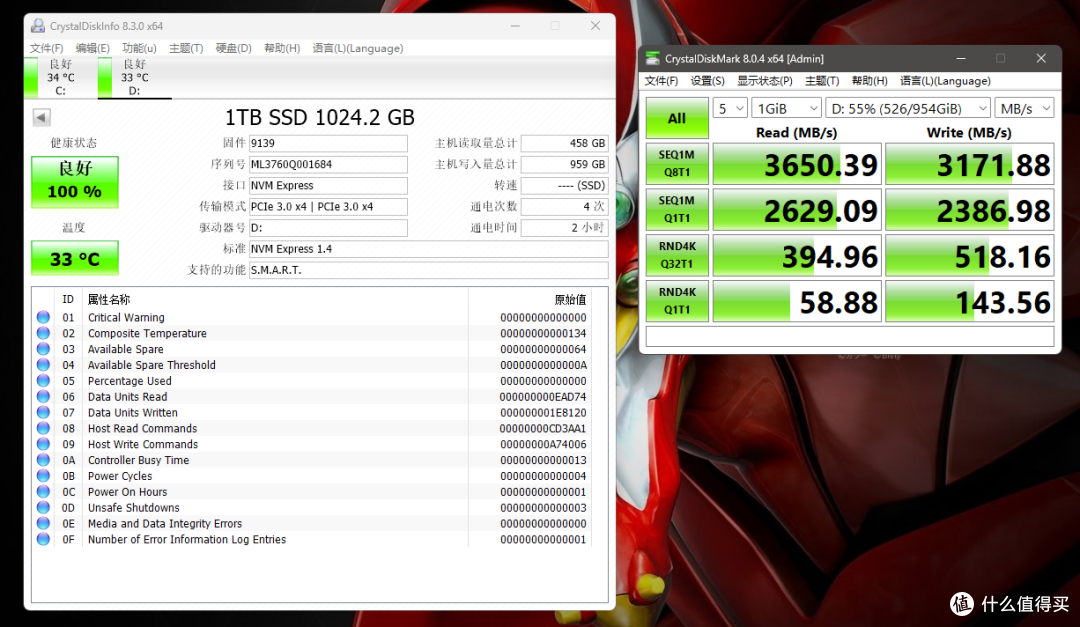This screenshot has height=627, width=1080.
Task: Click the host writes total value 959 GB
Action: [x=565, y=165]
